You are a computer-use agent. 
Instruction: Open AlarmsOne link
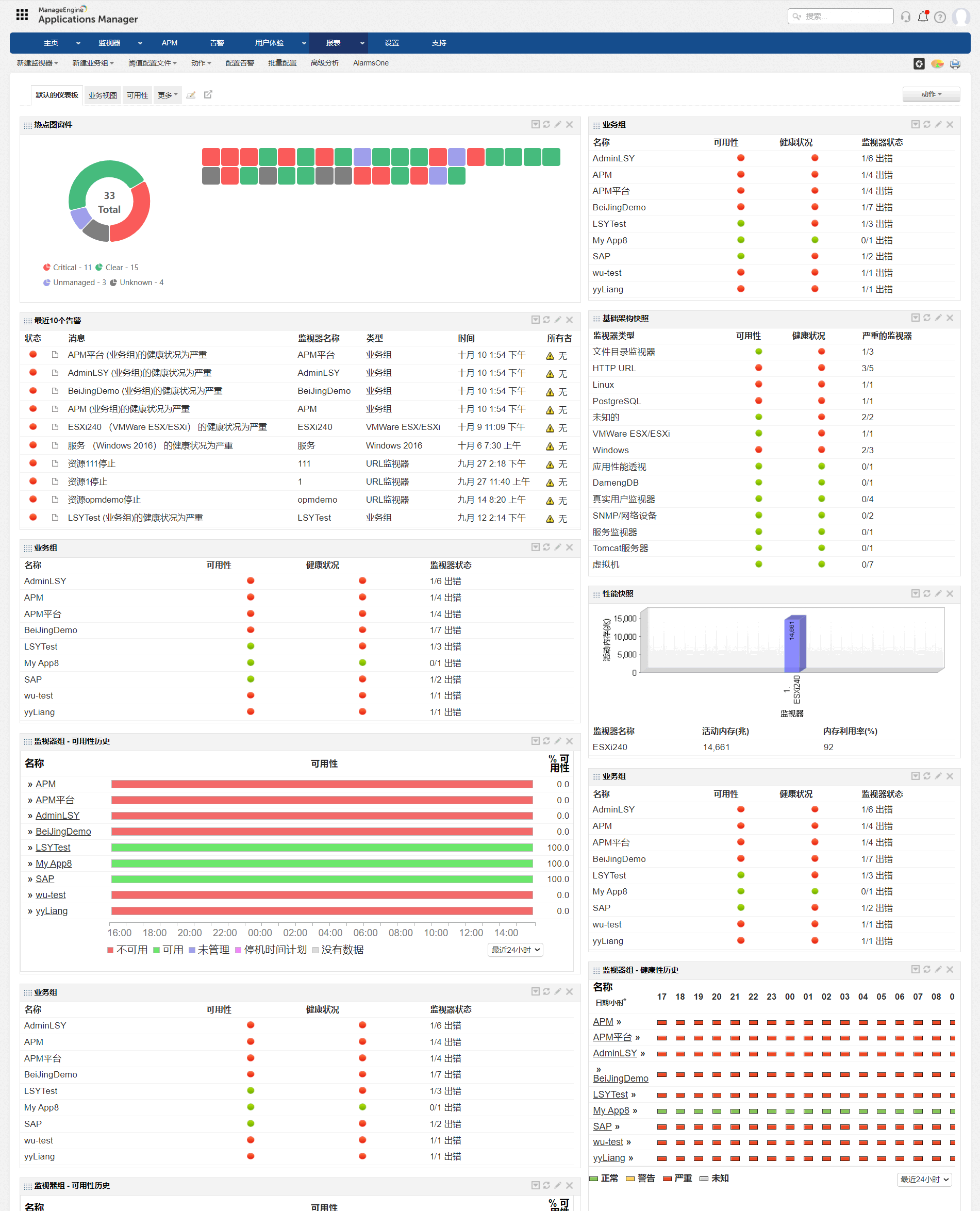tap(371, 63)
